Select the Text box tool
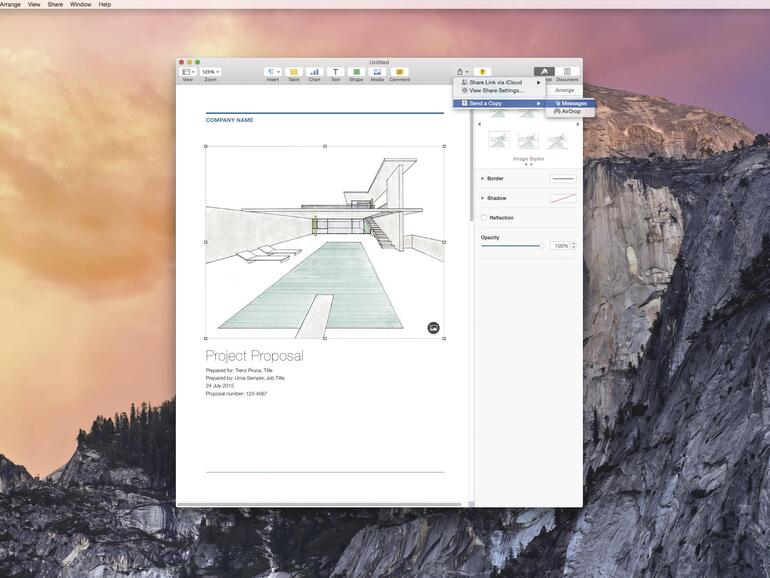The width and height of the screenshot is (770, 578). coord(335,72)
